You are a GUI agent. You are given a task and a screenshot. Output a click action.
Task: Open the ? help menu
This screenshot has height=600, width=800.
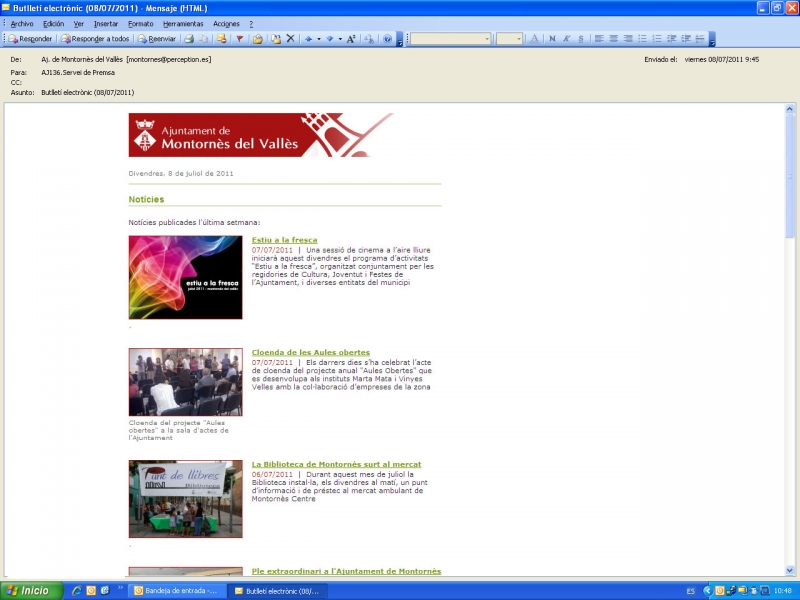pos(251,24)
